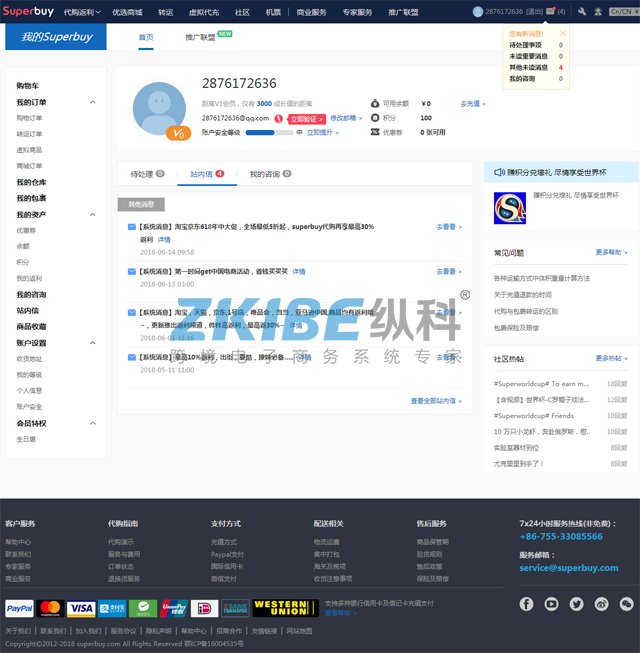Click the coupon ticket icon
This screenshot has width=640, height=653.
pos(375,132)
